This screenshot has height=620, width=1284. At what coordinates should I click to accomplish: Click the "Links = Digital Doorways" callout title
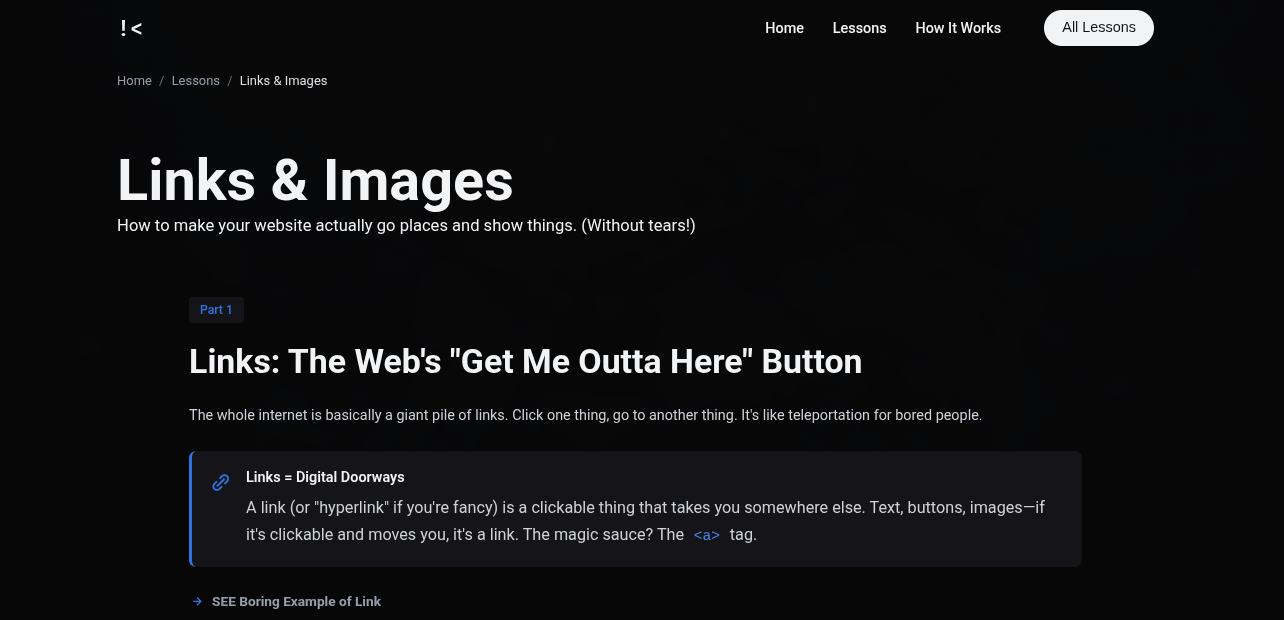[325, 477]
